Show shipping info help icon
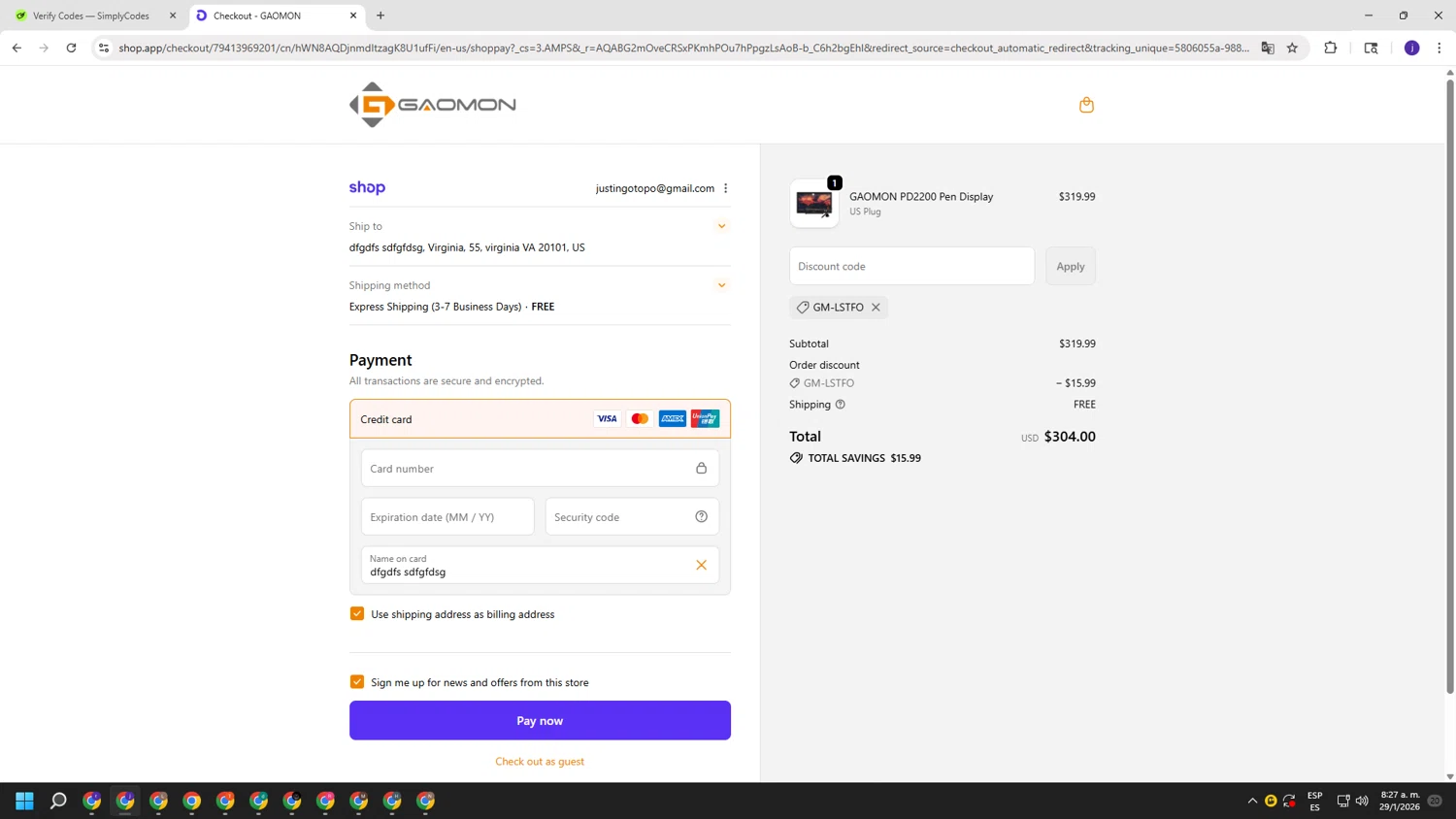Viewport: 1456px width, 819px height. (841, 405)
